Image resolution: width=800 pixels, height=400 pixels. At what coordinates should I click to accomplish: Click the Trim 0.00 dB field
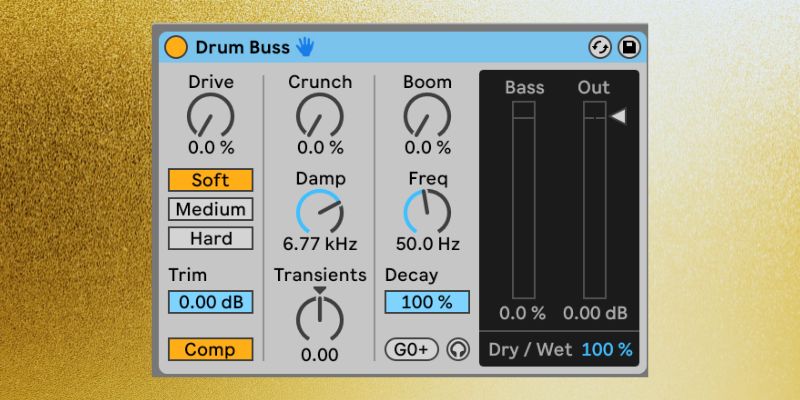coord(211,302)
